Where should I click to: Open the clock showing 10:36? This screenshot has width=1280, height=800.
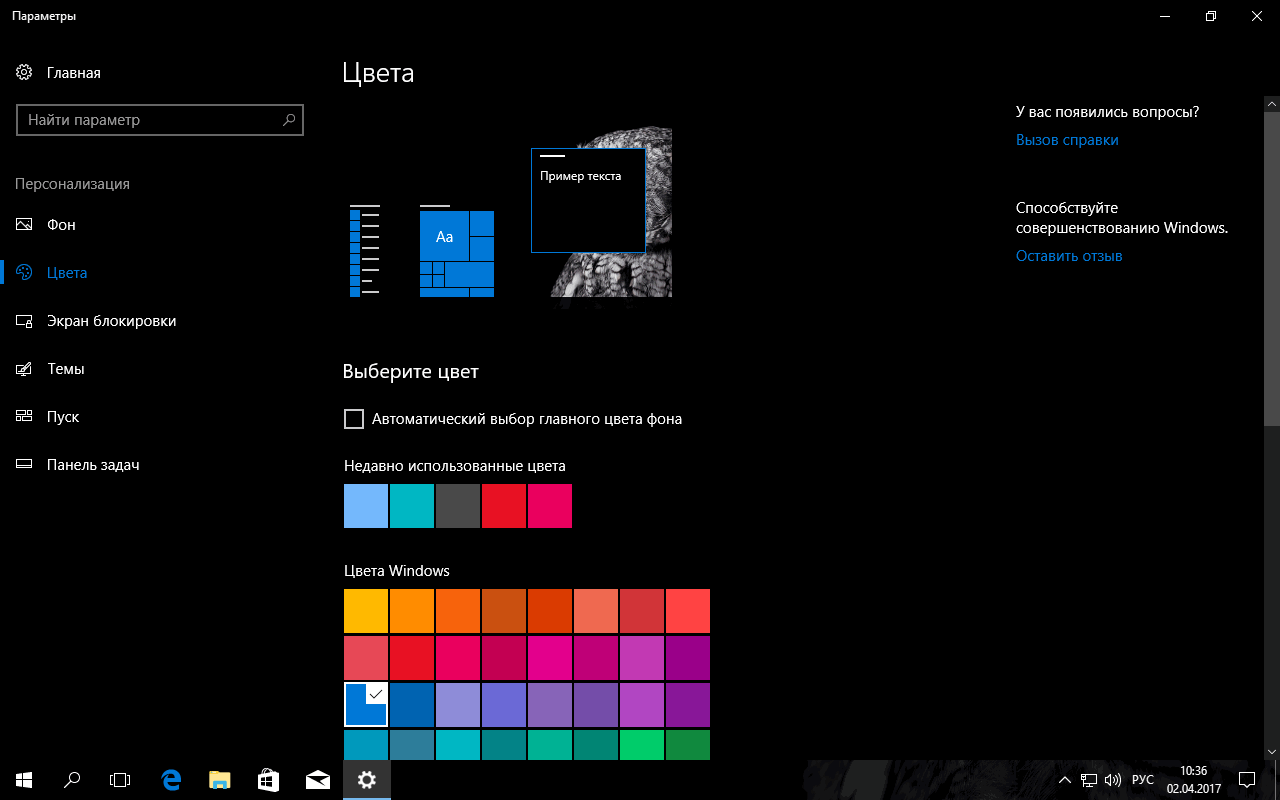[1194, 780]
